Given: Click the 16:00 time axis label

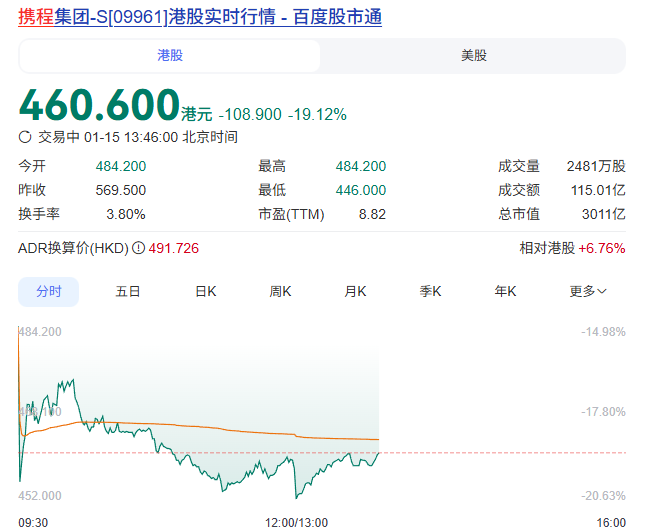Looking at the screenshot, I should pyautogui.click(x=611, y=522).
